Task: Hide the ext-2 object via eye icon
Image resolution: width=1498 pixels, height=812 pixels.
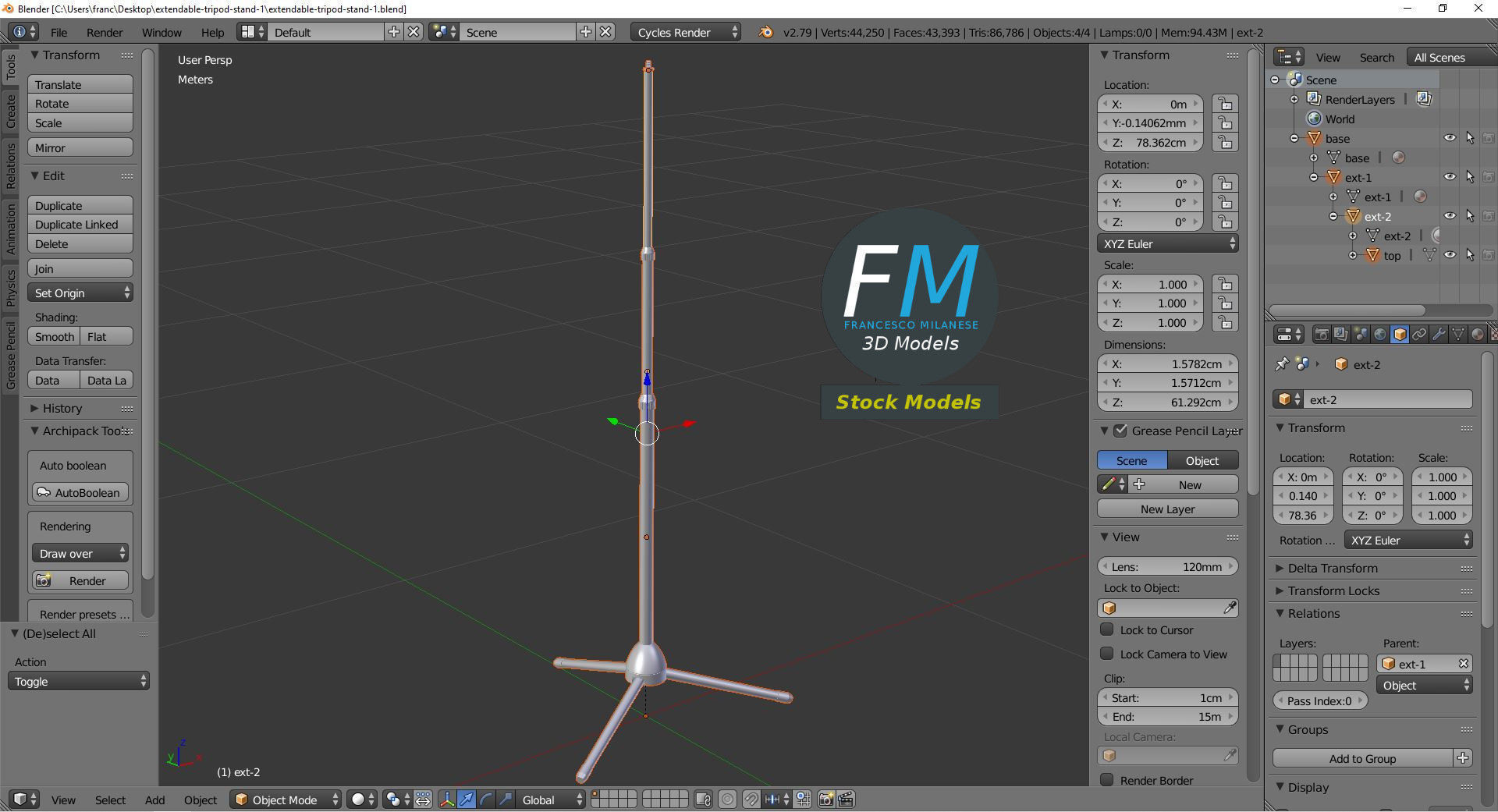Action: click(x=1450, y=216)
